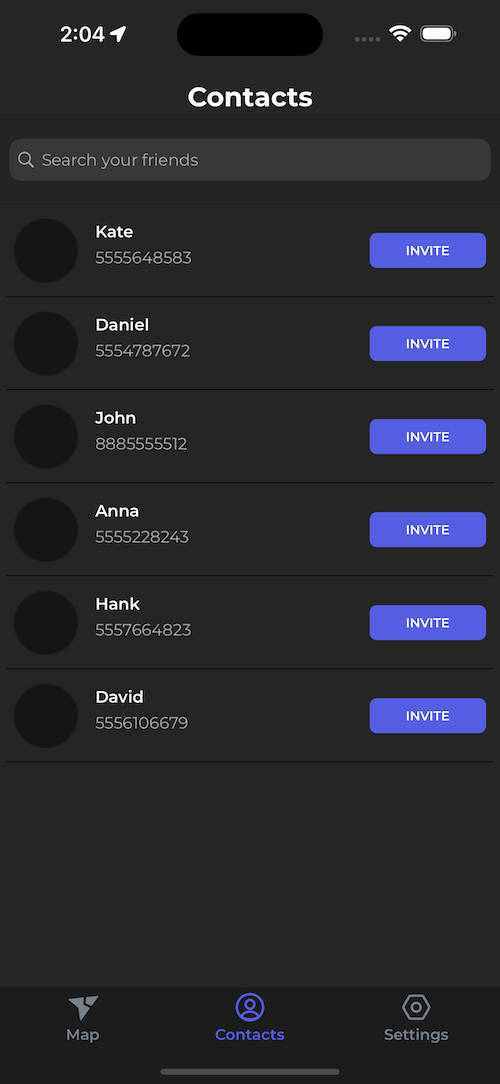Tap the search magnifying glass icon
500x1084 pixels.
(26, 160)
